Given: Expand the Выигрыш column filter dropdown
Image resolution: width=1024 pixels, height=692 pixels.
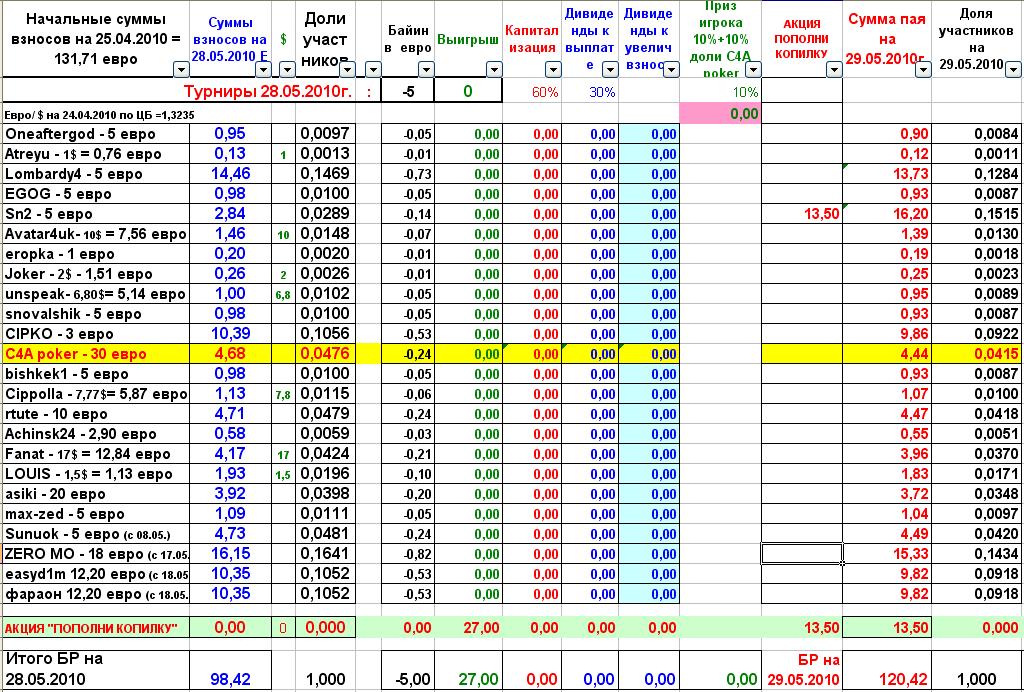Looking at the screenshot, I should (x=493, y=69).
